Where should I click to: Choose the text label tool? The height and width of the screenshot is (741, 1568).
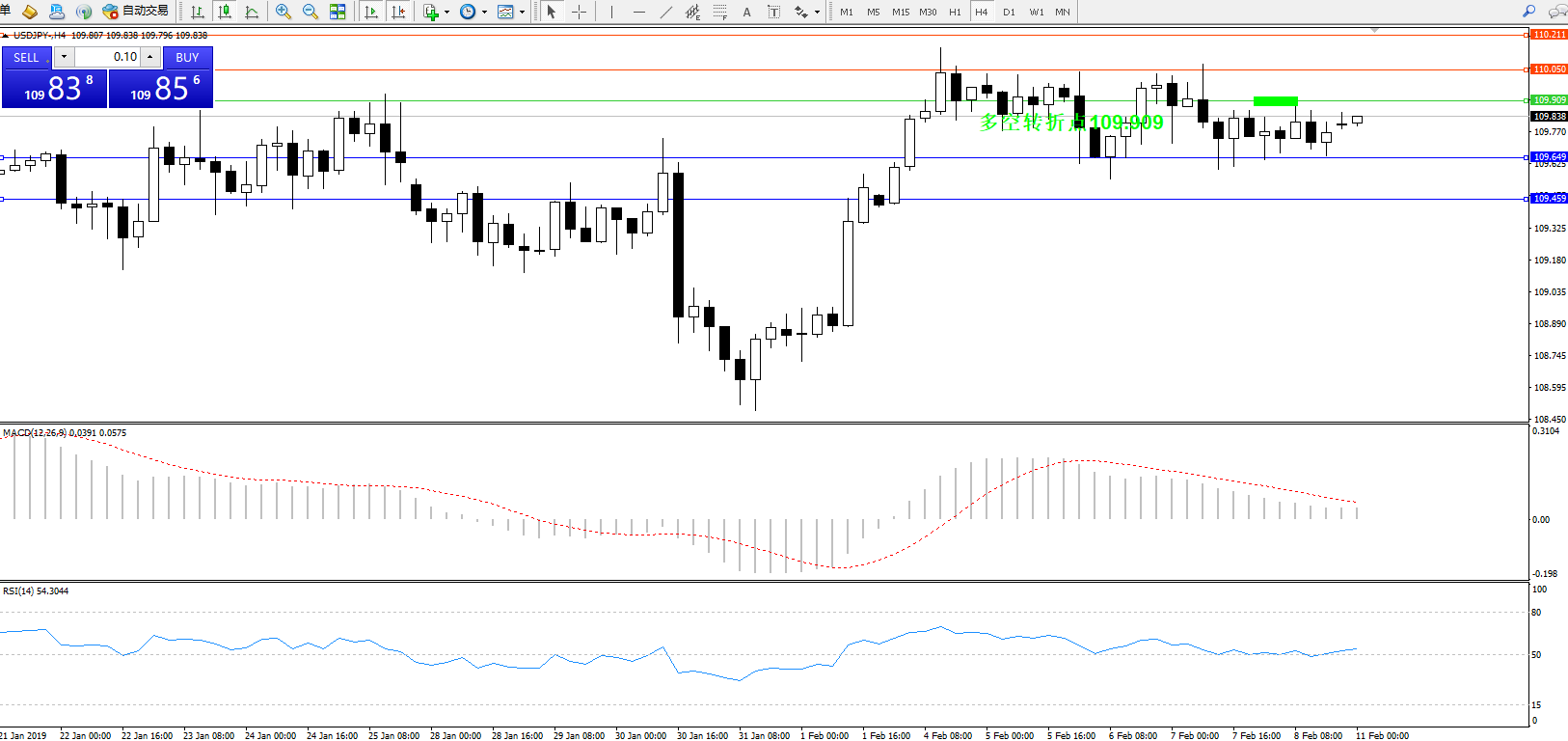click(746, 12)
